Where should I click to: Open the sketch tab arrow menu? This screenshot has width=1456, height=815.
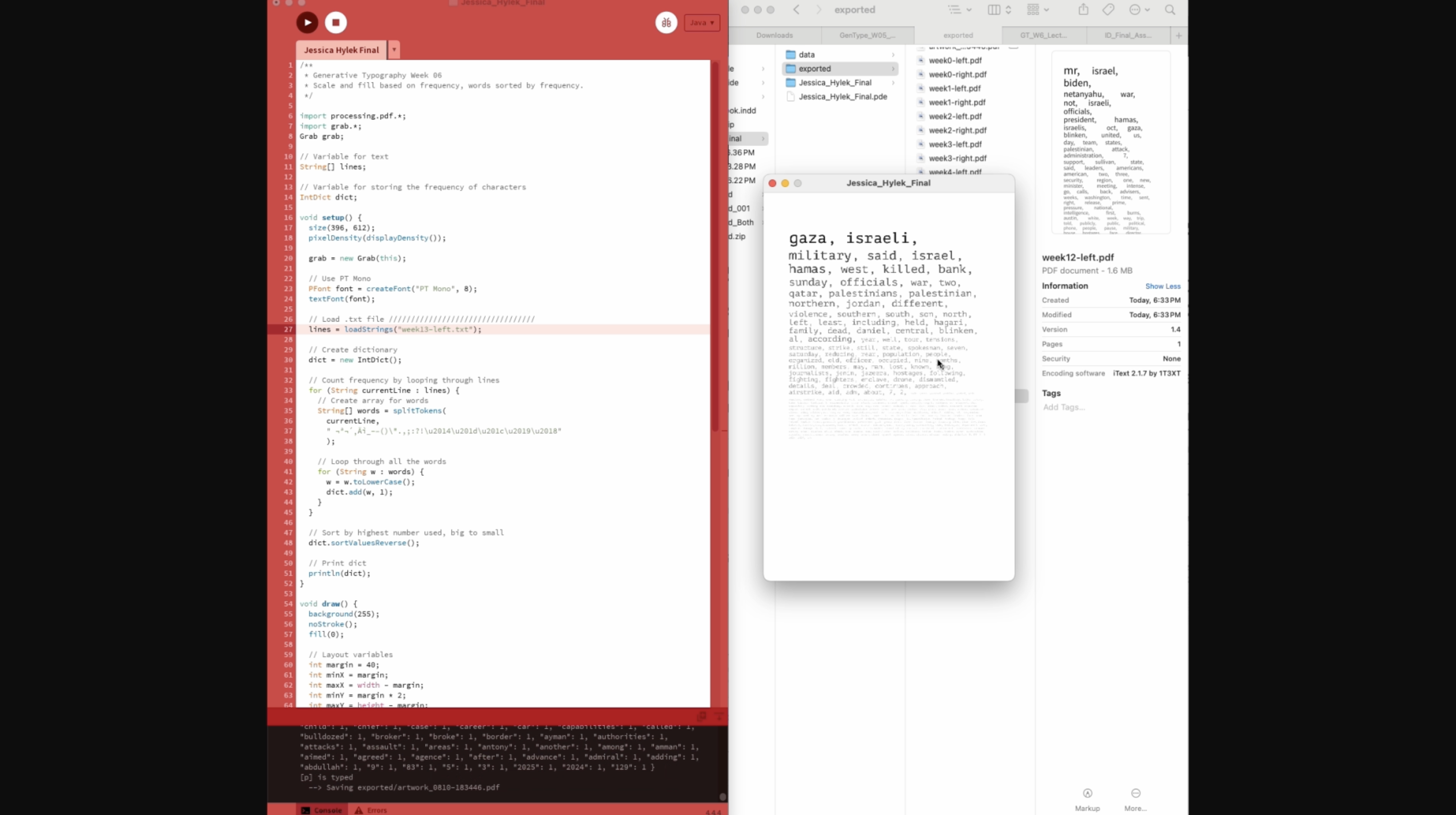[394, 49]
